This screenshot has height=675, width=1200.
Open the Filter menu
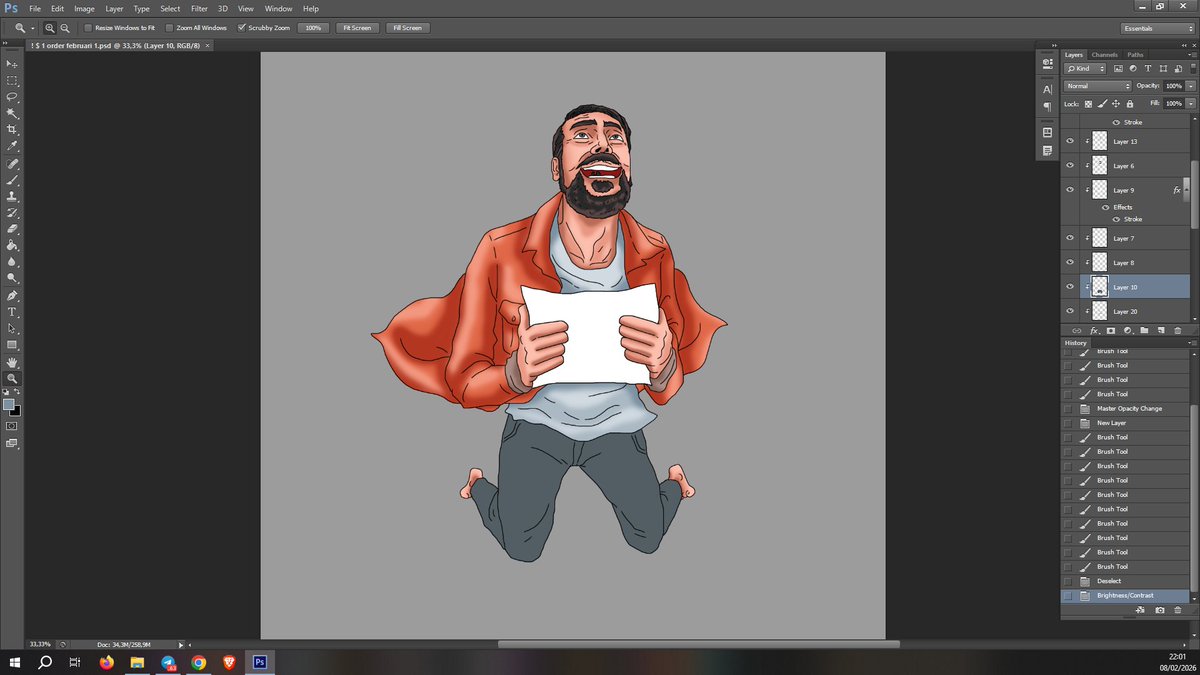point(199,8)
